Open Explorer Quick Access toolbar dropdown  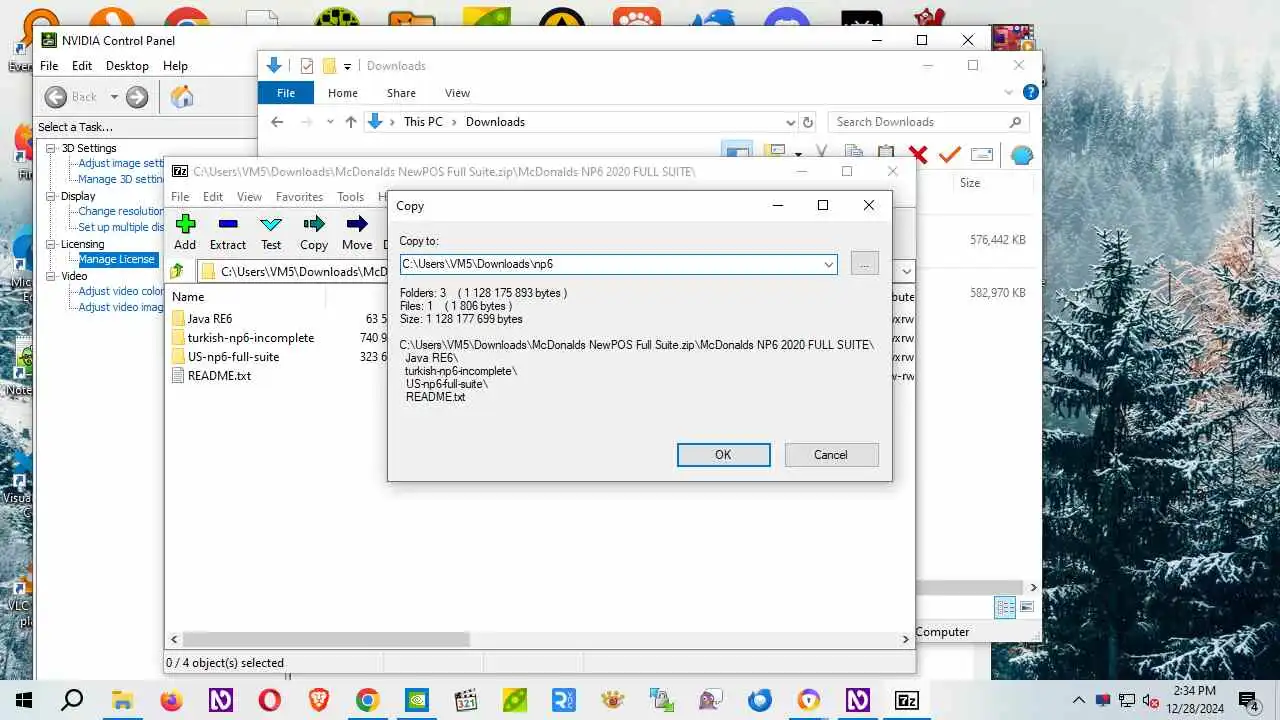pyautogui.click(x=348, y=66)
